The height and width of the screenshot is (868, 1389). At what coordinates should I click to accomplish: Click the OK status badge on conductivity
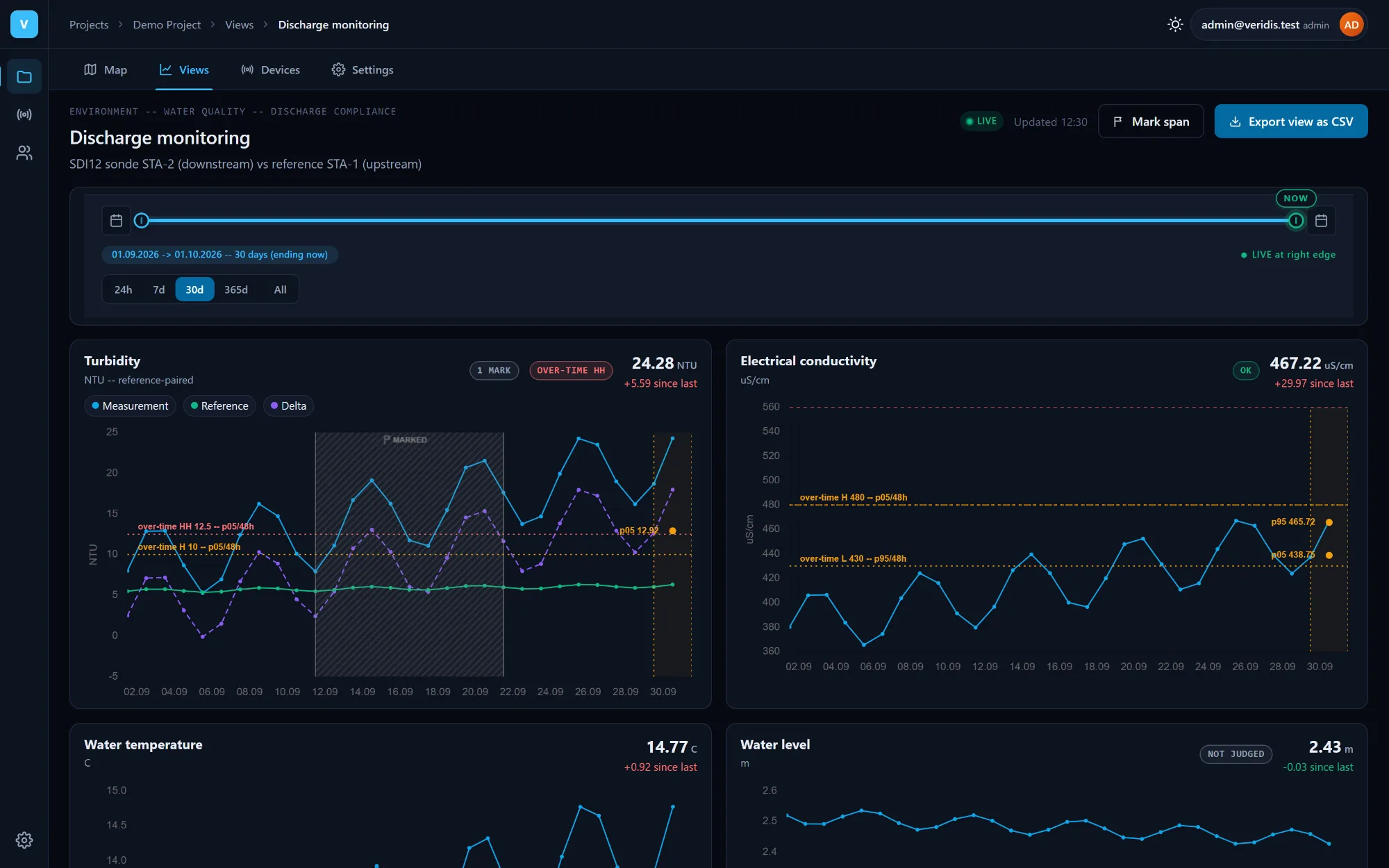coord(1246,371)
